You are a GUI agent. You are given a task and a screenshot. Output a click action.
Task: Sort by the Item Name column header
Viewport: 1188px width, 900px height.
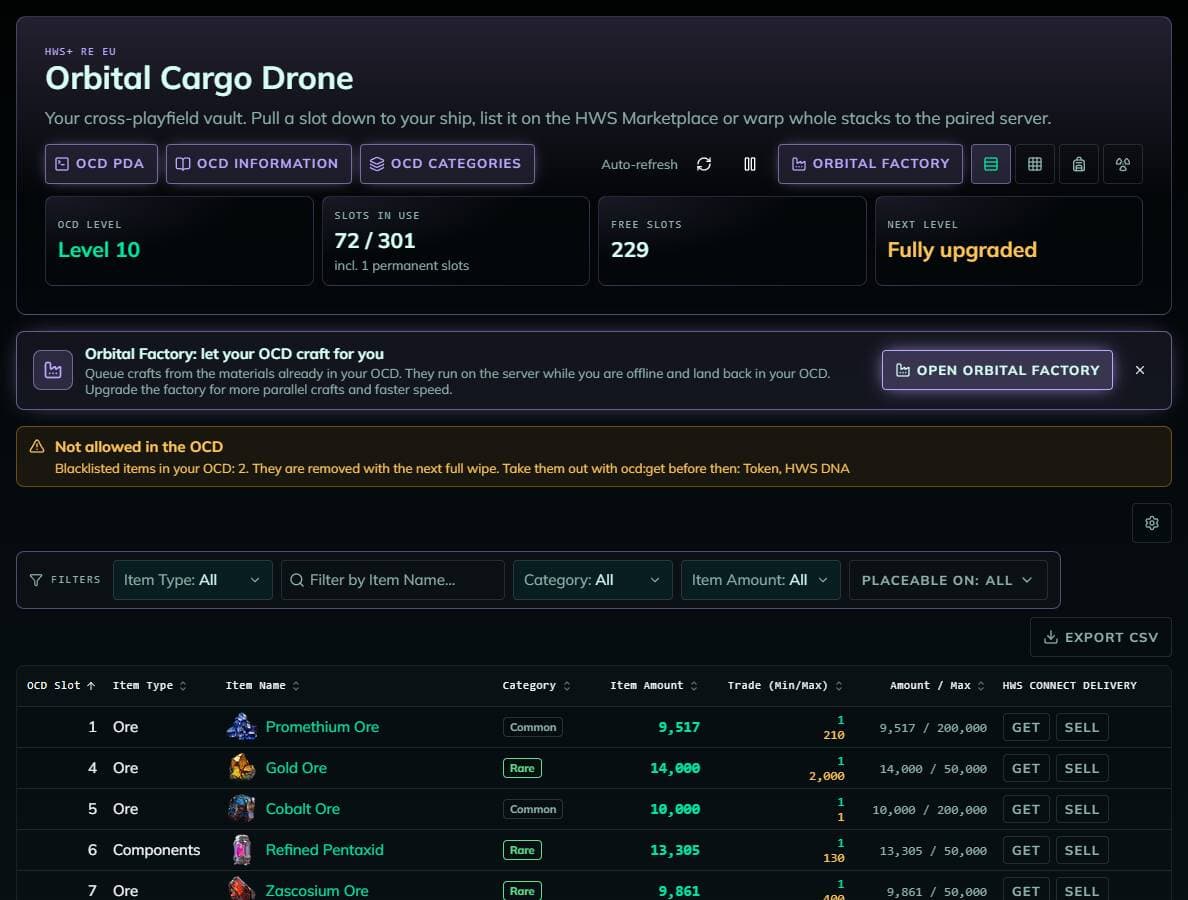[262, 686]
